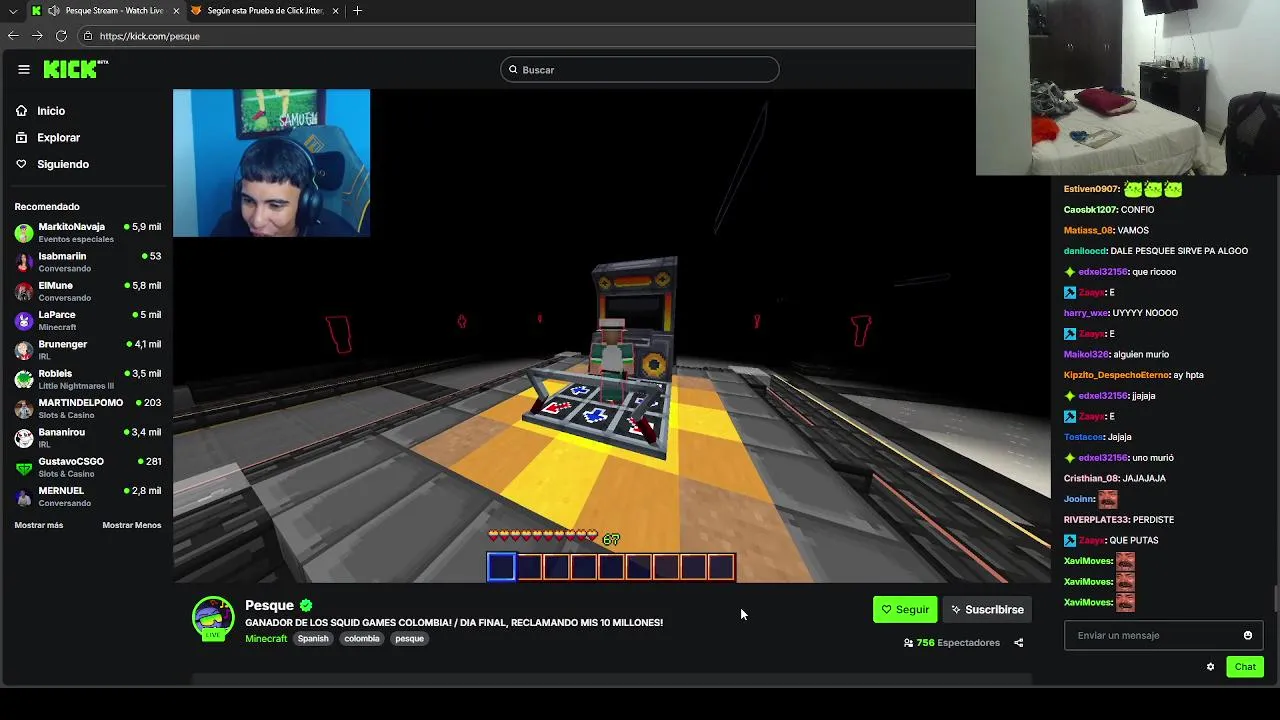
Task: Click Pesque verified badge
Action: [306, 606]
